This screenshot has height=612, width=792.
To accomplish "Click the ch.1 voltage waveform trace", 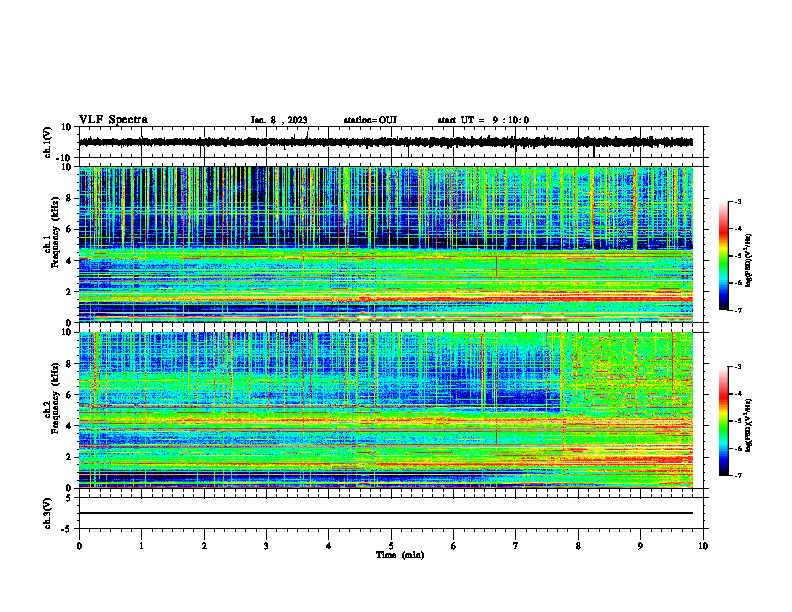I will (x=386, y=142).
